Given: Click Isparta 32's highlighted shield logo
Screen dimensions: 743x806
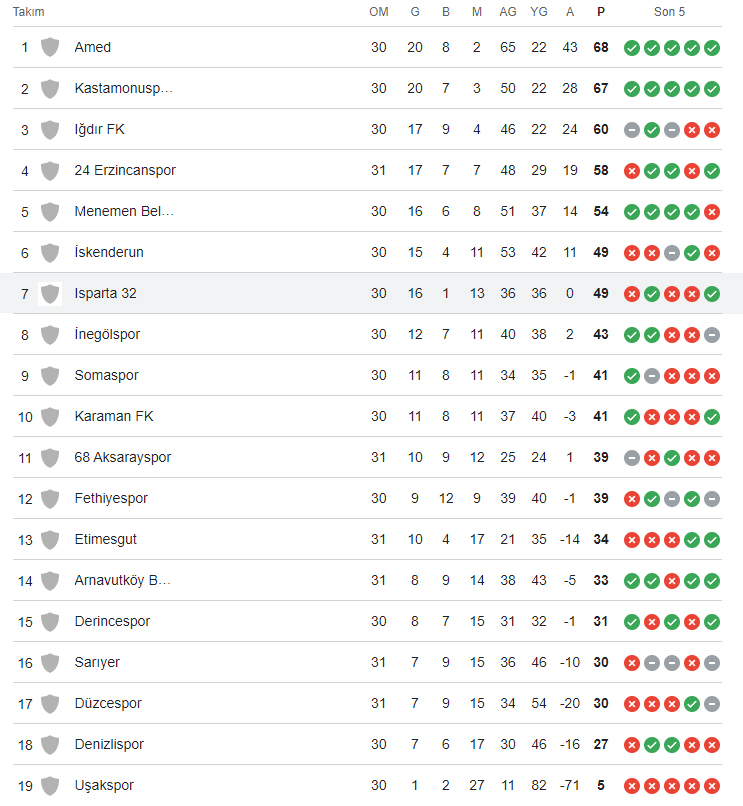Looking at the screenshot, I should (x=50, y=294).
